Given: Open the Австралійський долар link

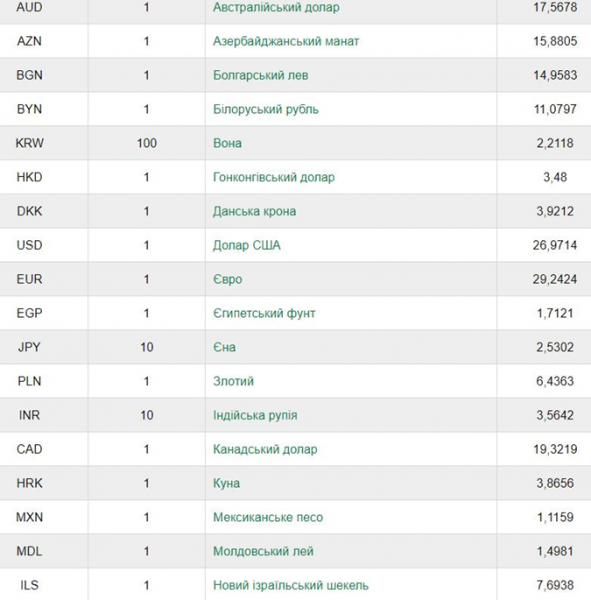Looking at the screenshot, I should click(x=276, y=8).
